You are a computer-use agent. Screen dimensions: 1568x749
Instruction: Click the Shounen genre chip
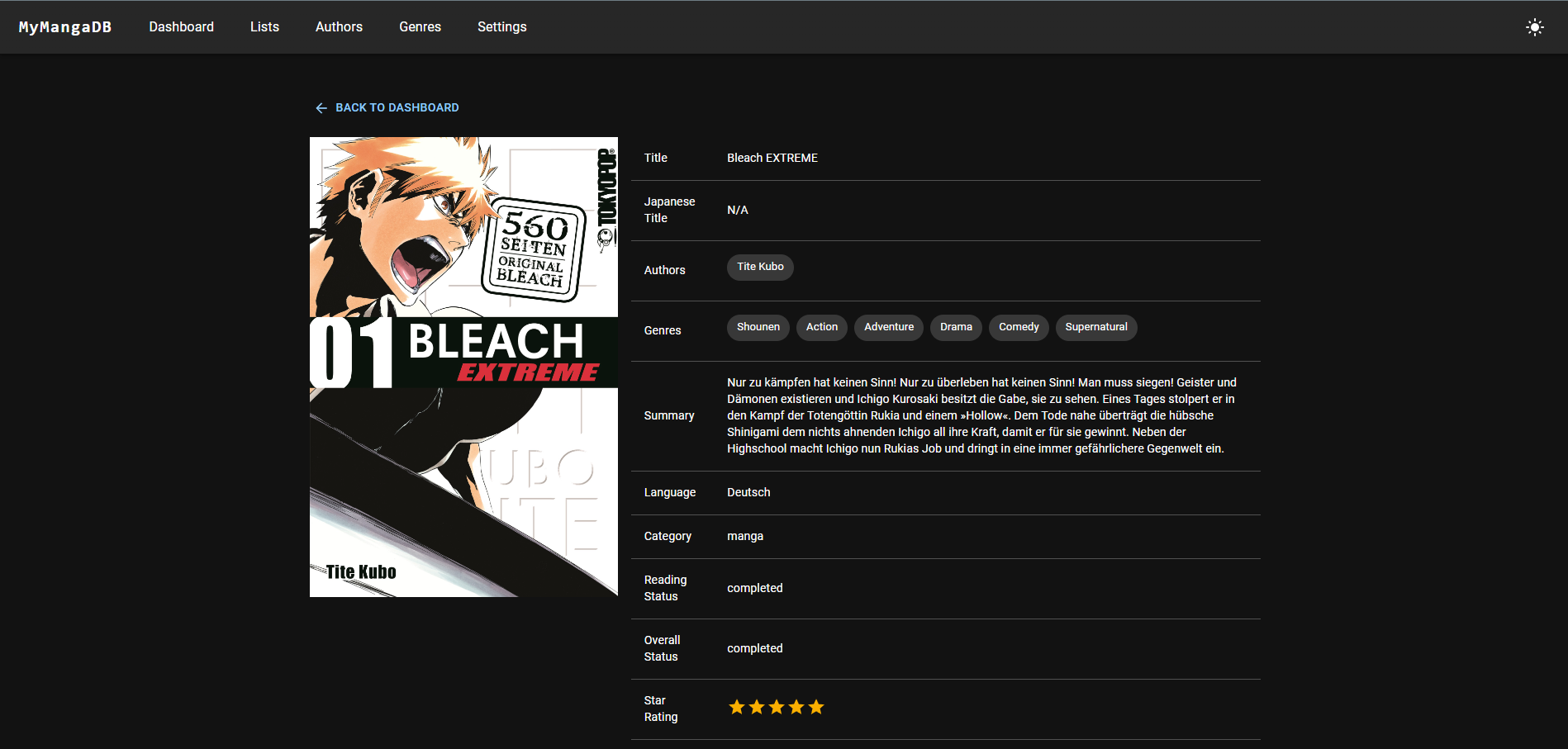[758, 327]
